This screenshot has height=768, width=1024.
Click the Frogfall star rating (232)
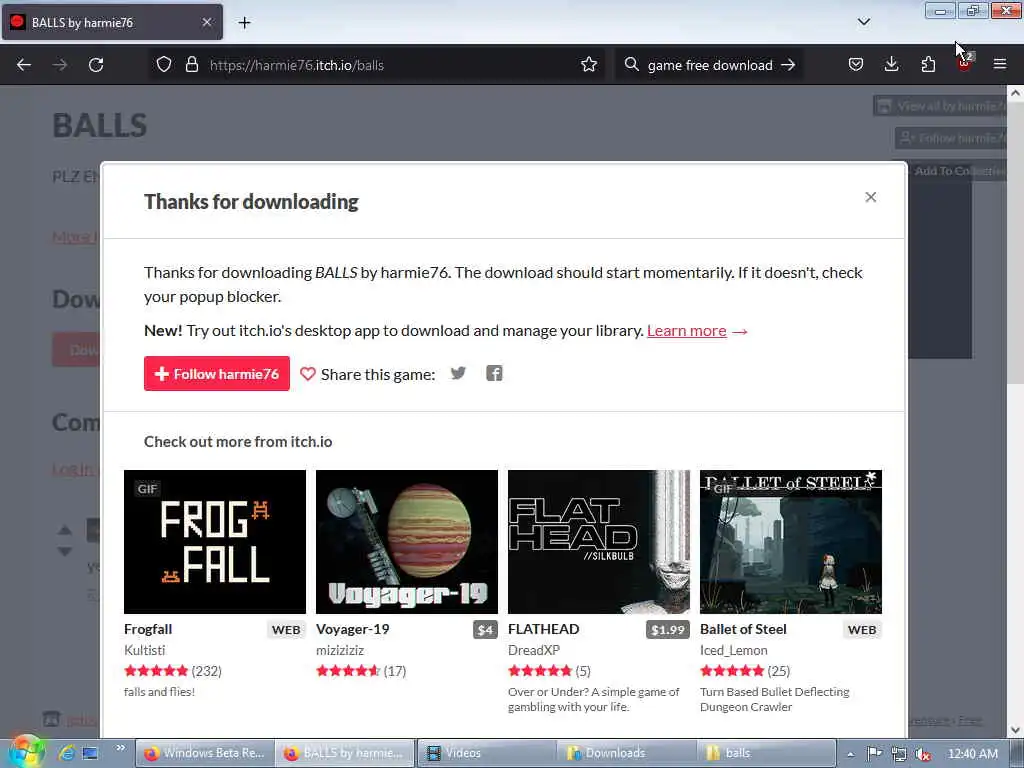[173, 671]
